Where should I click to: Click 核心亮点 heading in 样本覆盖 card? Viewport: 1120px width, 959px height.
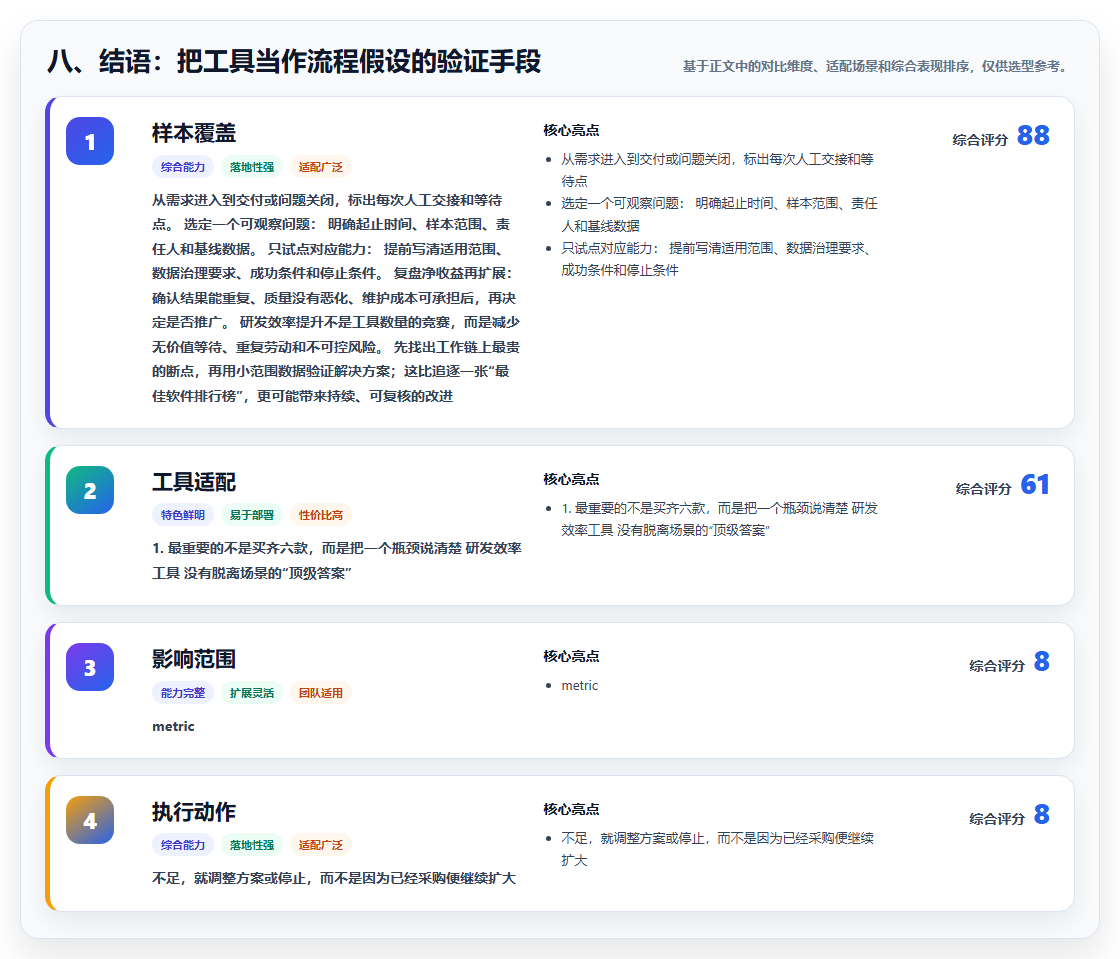click(x=571, y=131)
